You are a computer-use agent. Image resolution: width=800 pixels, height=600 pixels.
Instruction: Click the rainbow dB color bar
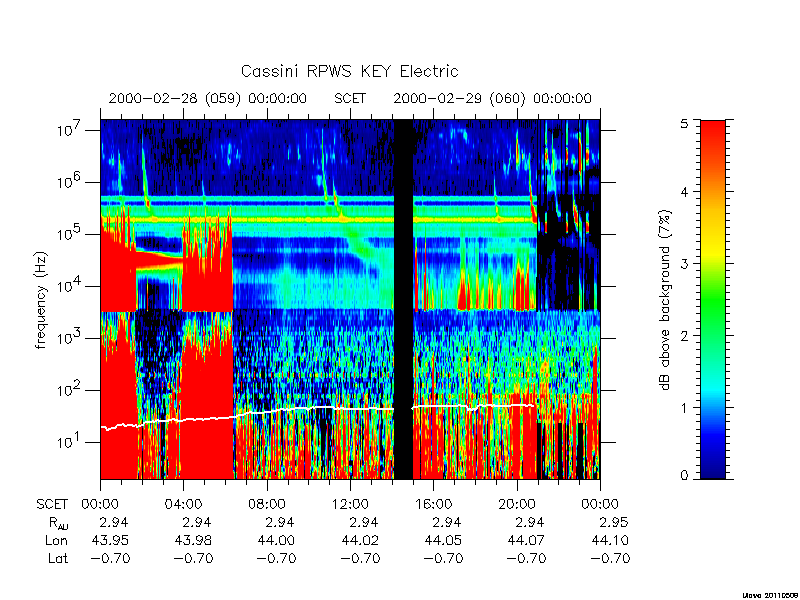coord(713,299)
